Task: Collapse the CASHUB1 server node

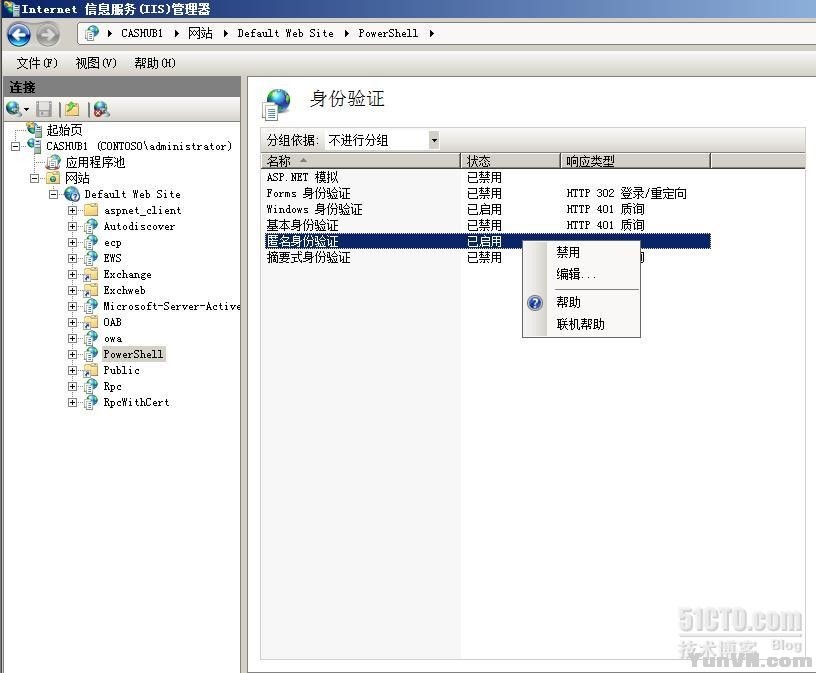Action: [16, 146]
